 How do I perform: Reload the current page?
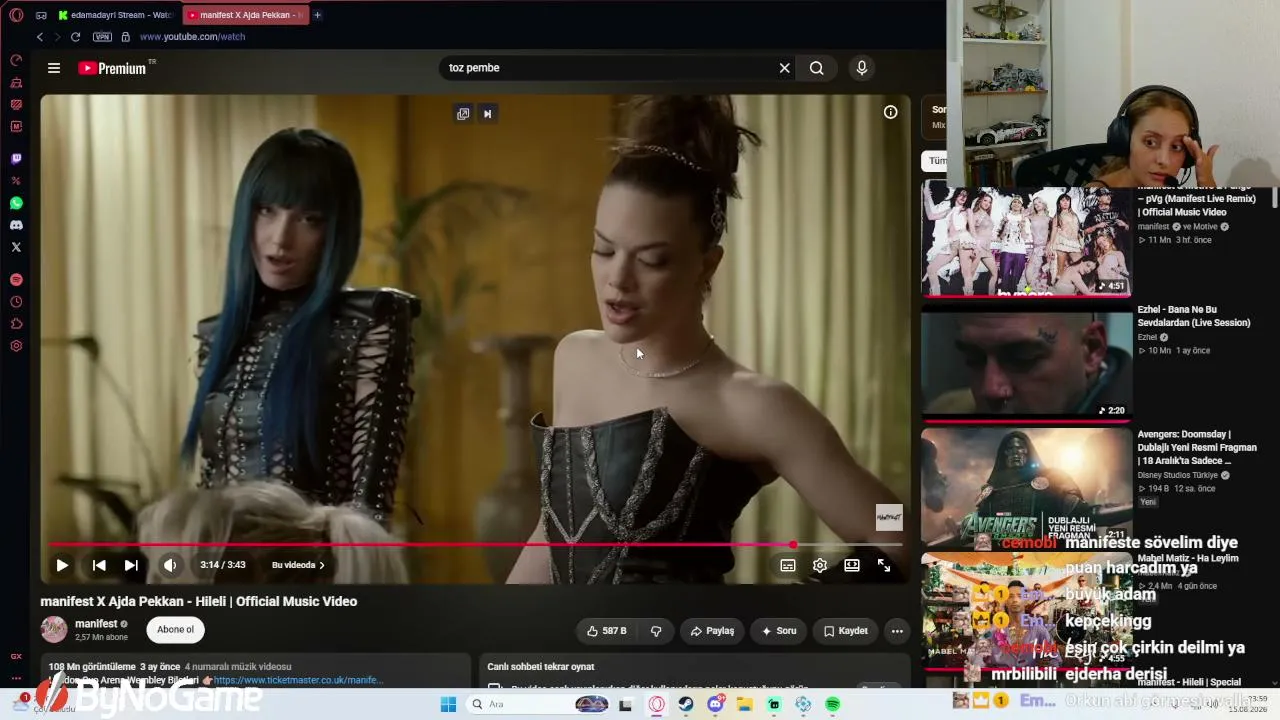[x=75, y=37]
